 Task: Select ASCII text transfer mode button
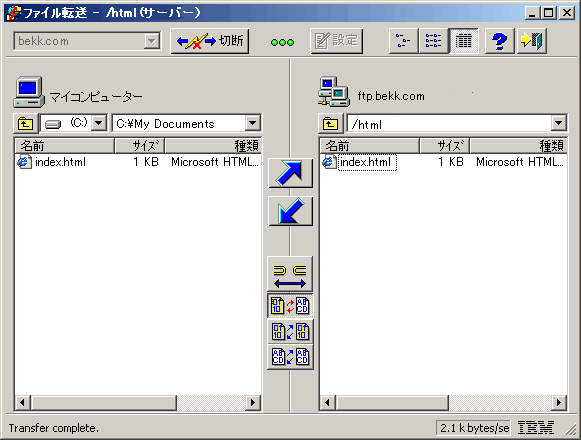(x=290, y=357)
